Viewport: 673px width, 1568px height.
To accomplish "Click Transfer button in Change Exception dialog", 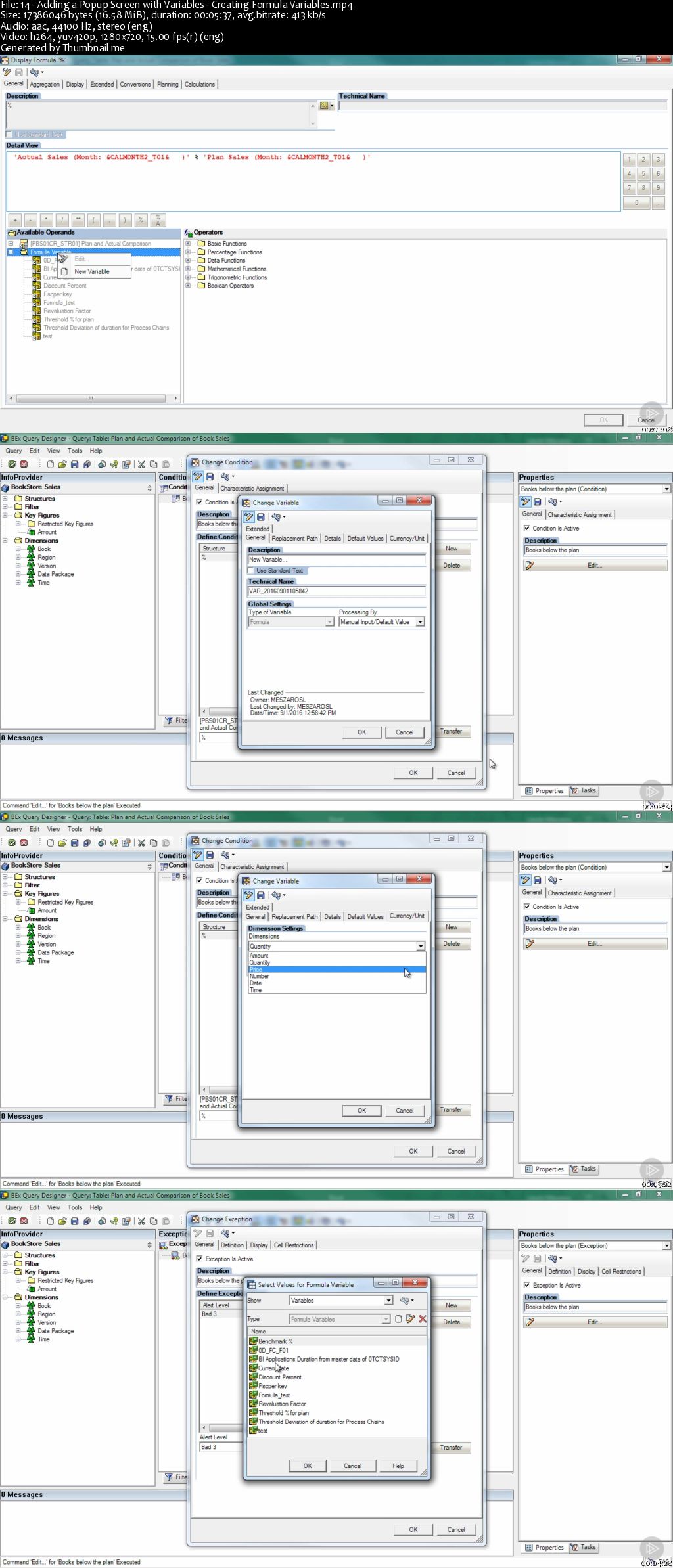I will click(452, 1447).
